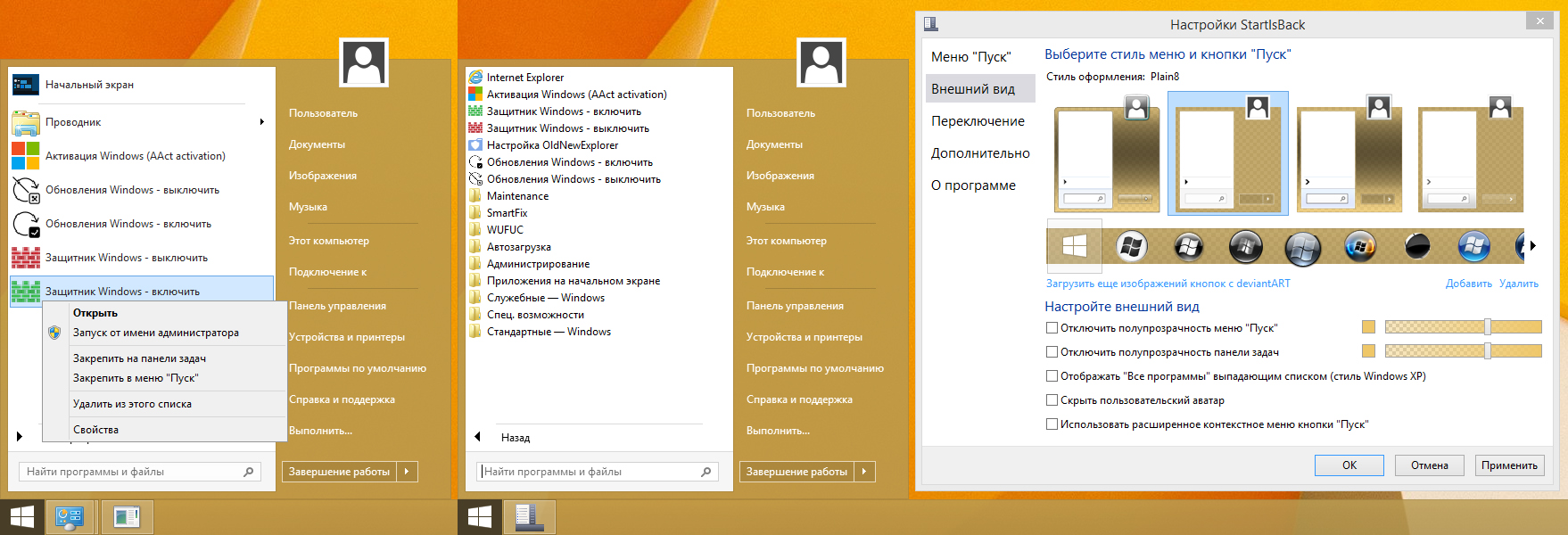Open the О программе tab

point(973,185)
